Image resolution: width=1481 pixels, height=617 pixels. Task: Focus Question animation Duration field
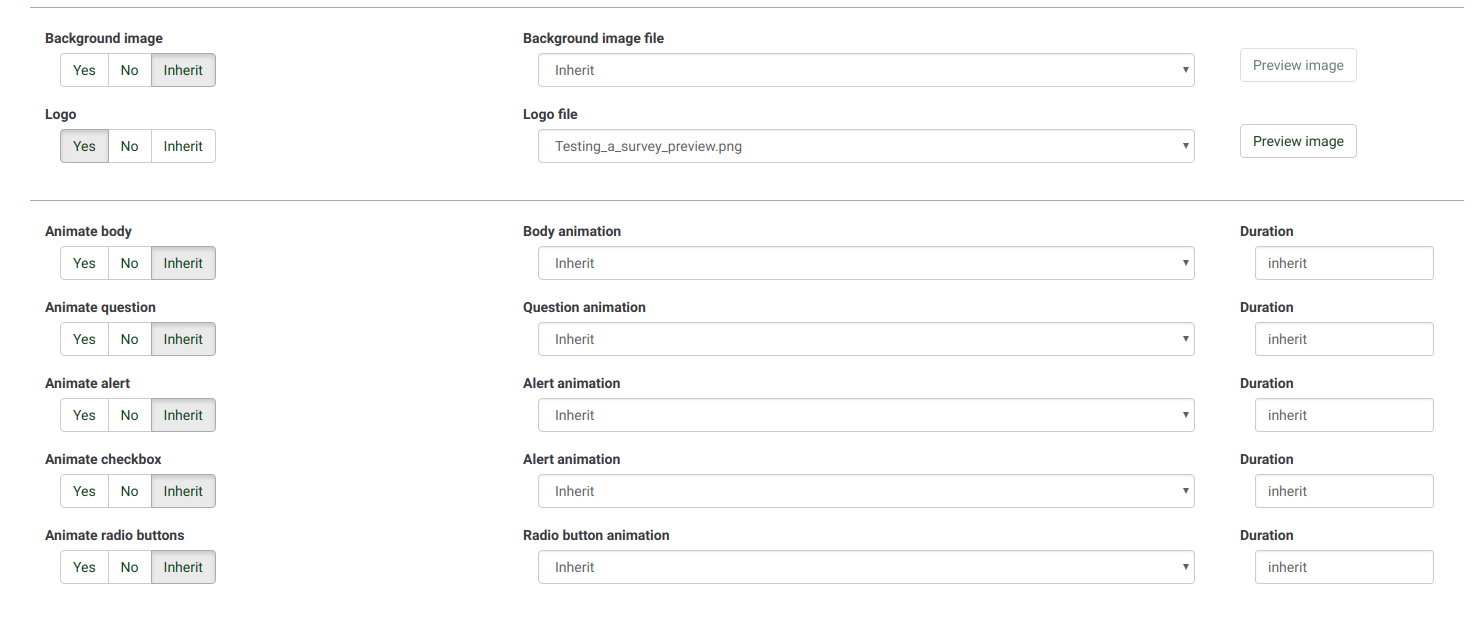pos(1344,339)
